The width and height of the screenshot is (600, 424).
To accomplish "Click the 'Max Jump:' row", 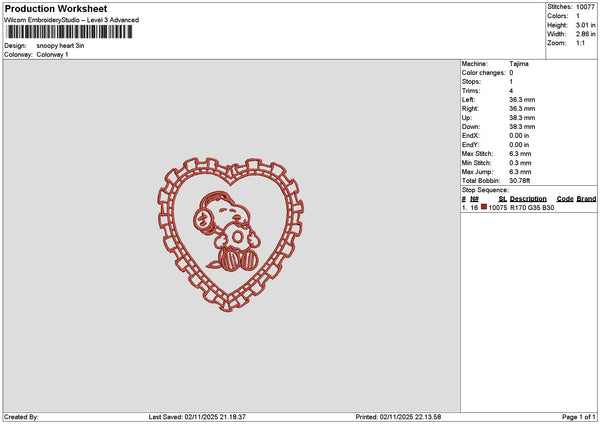I will [497, 172].
